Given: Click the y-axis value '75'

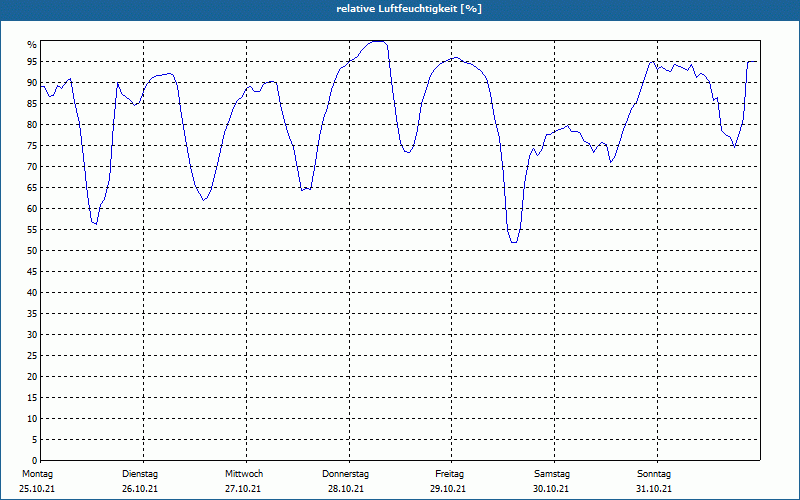Looking at the screenshot, I should [32, 146].
